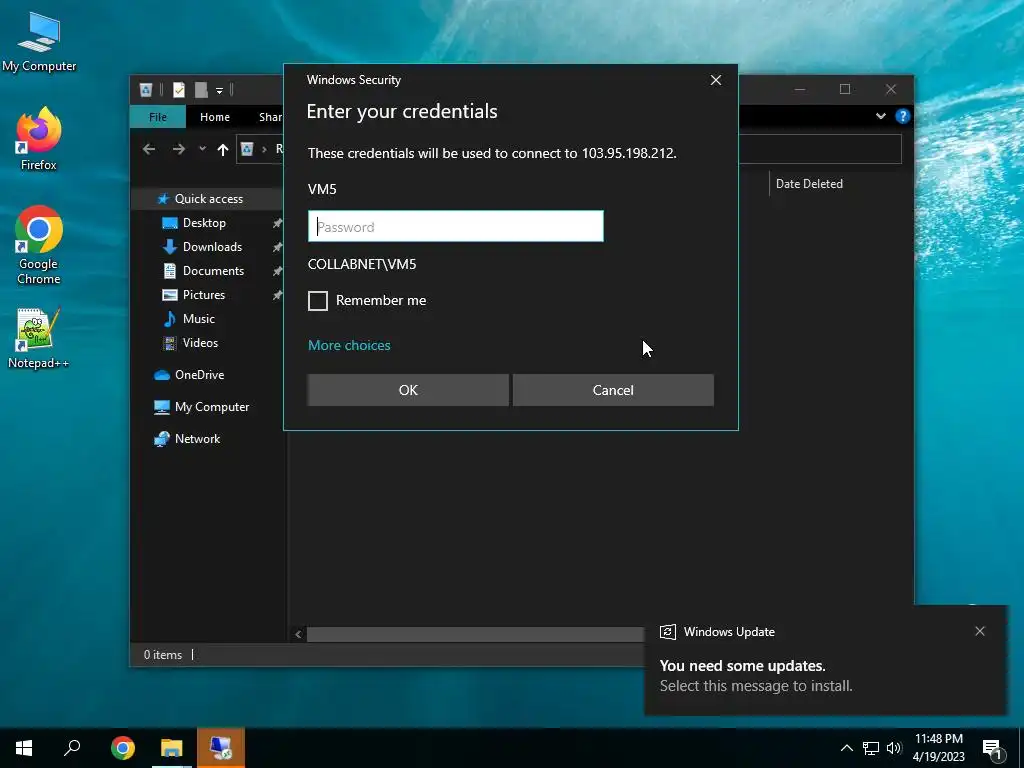Open Notepad++ desktop shortcut

pos(39,338)
